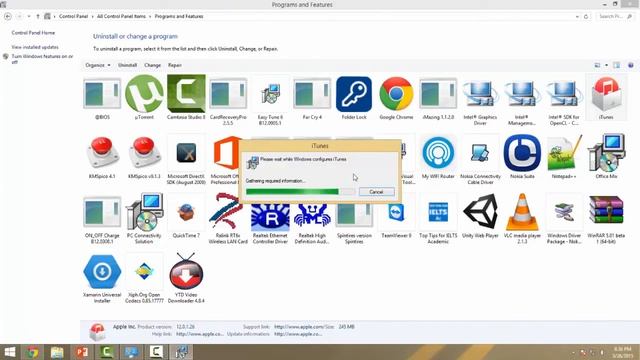Select the Camtasia Studio 8 icon
This screenshot has width=640, height=360.
[186, 94]
